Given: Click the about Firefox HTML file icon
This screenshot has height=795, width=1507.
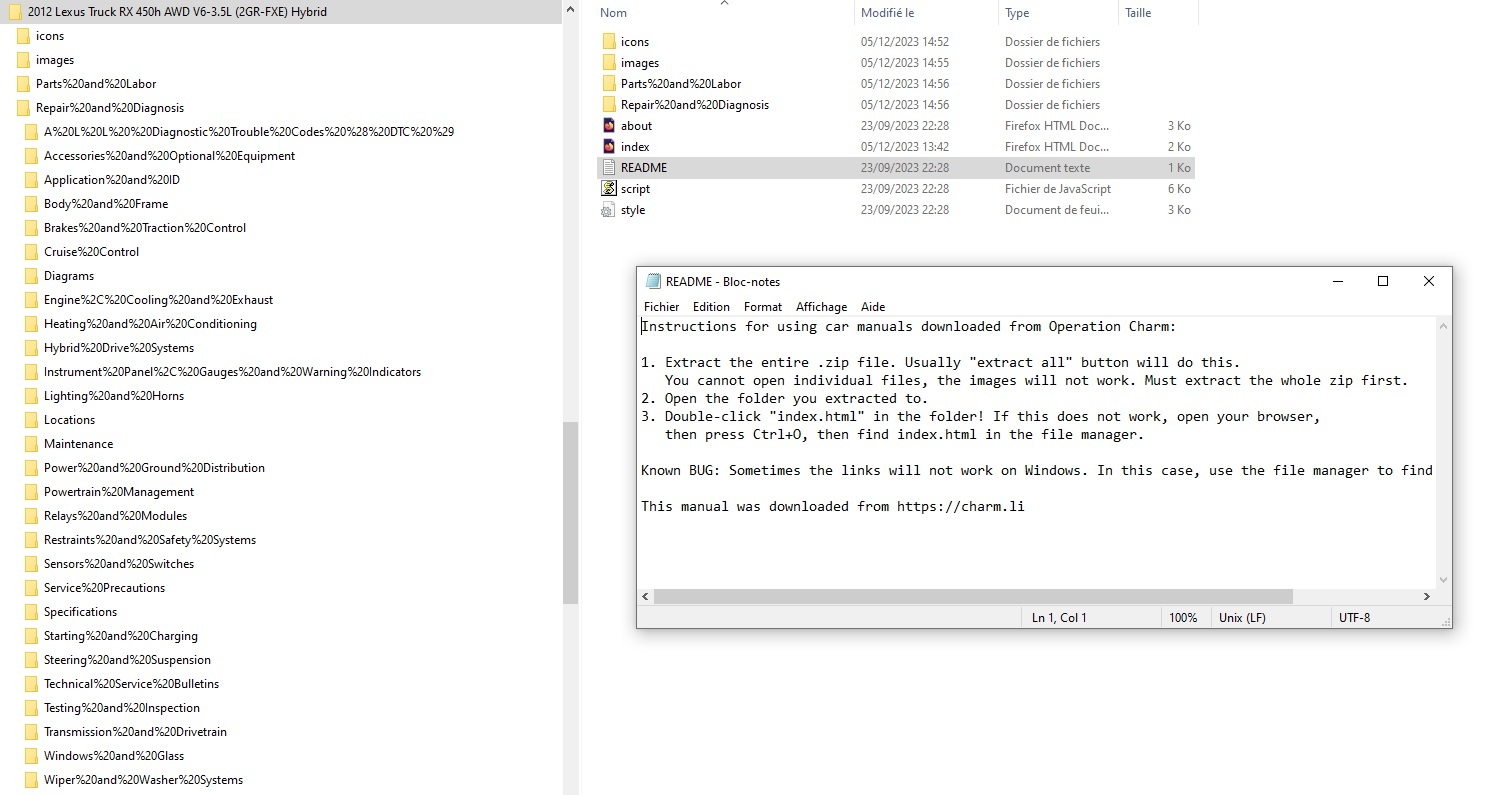Looking at the screenshot, I should click(608, 126).
